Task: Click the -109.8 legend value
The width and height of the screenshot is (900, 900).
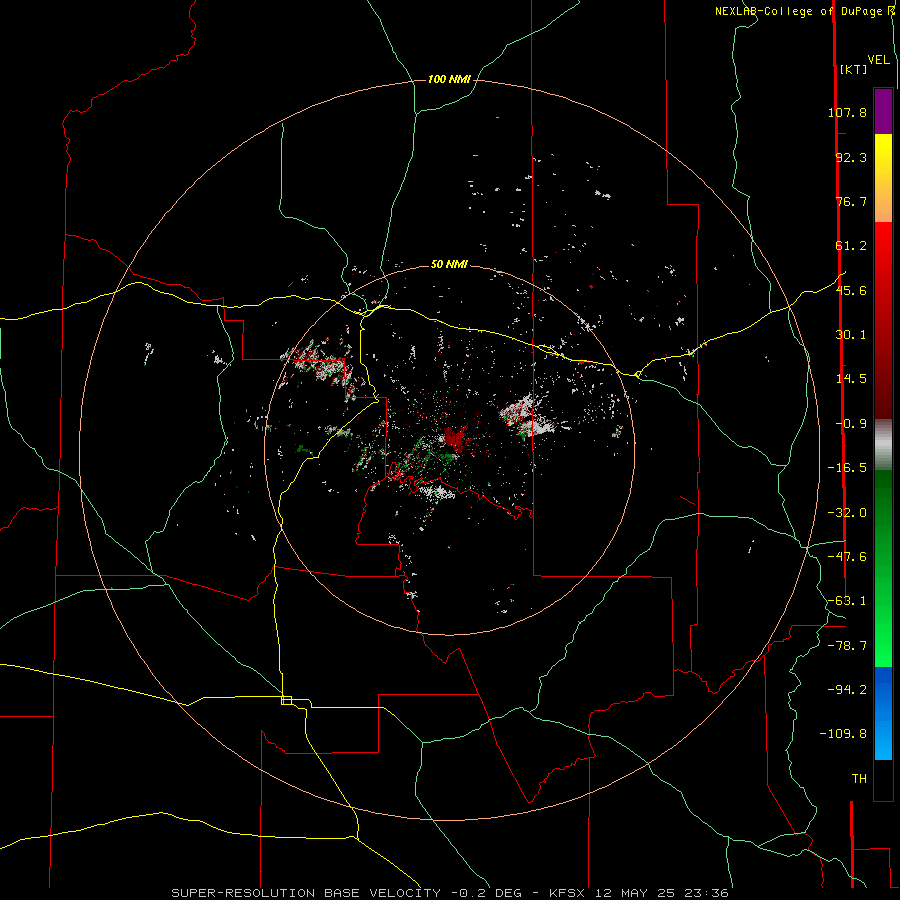Action: pyautogui.click(x=843, y=734)
